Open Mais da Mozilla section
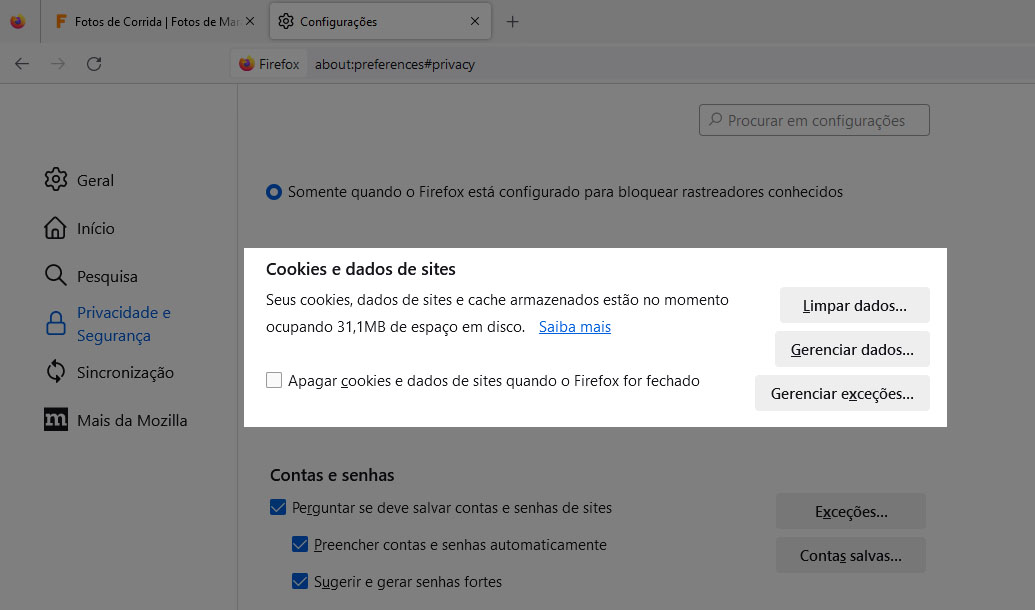 132,421
